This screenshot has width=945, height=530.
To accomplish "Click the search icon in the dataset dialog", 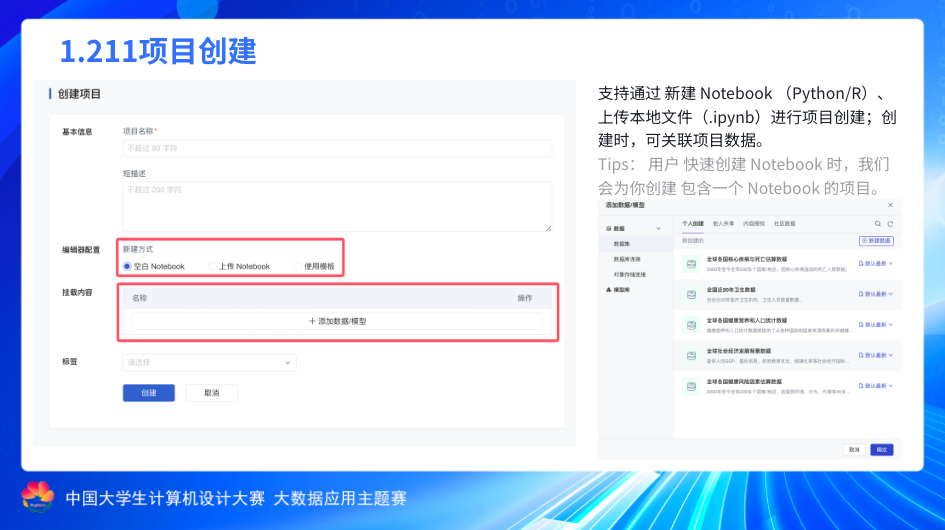I will point(878,224).
